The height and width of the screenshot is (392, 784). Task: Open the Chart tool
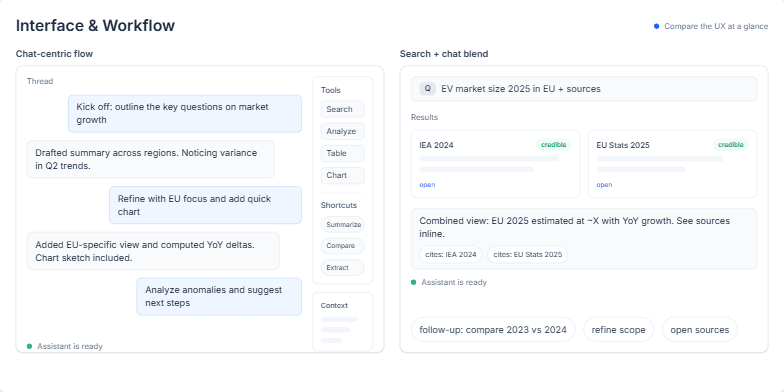[342, 175]
